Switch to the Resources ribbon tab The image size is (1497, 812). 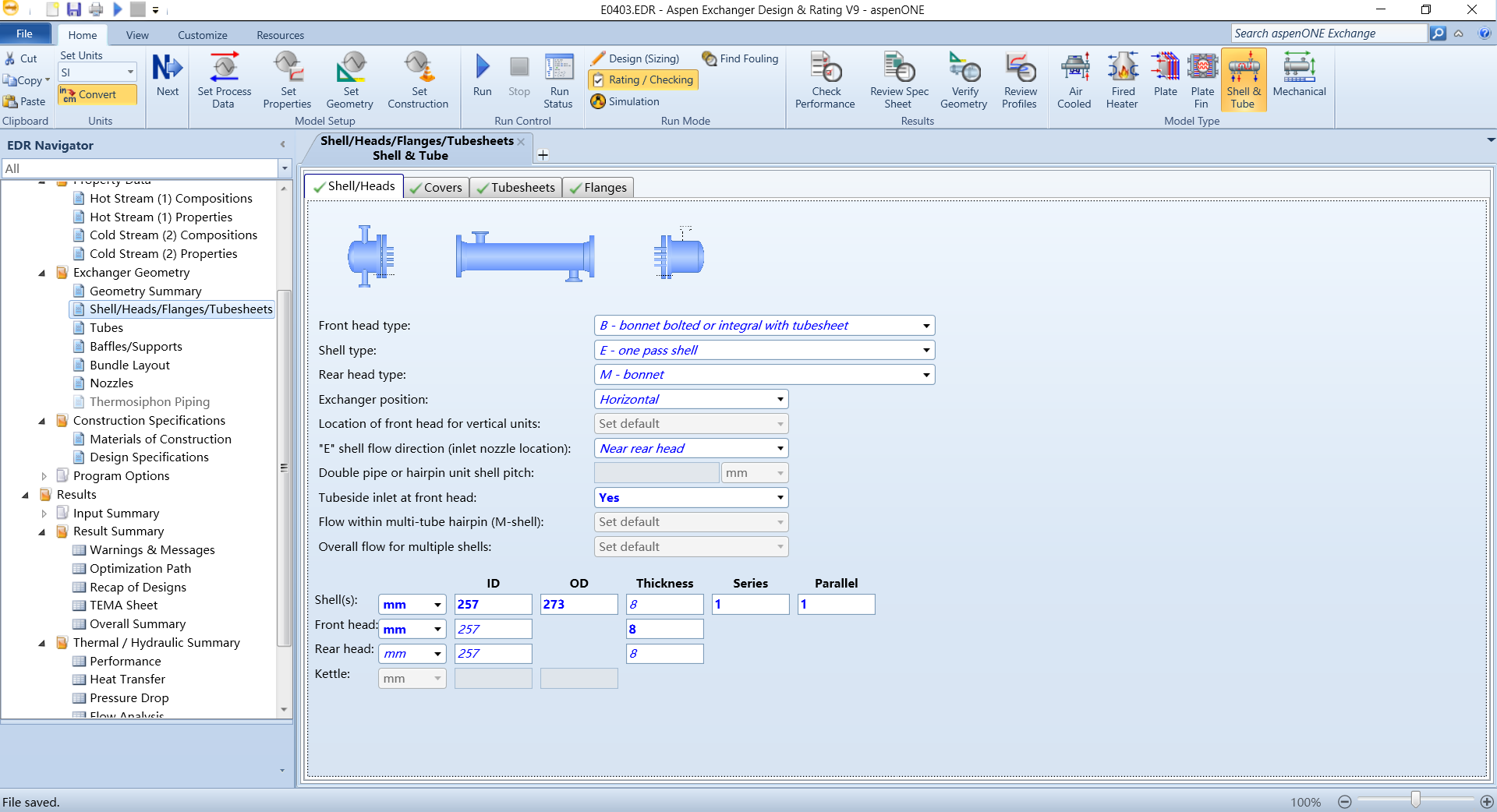(281, 35)
